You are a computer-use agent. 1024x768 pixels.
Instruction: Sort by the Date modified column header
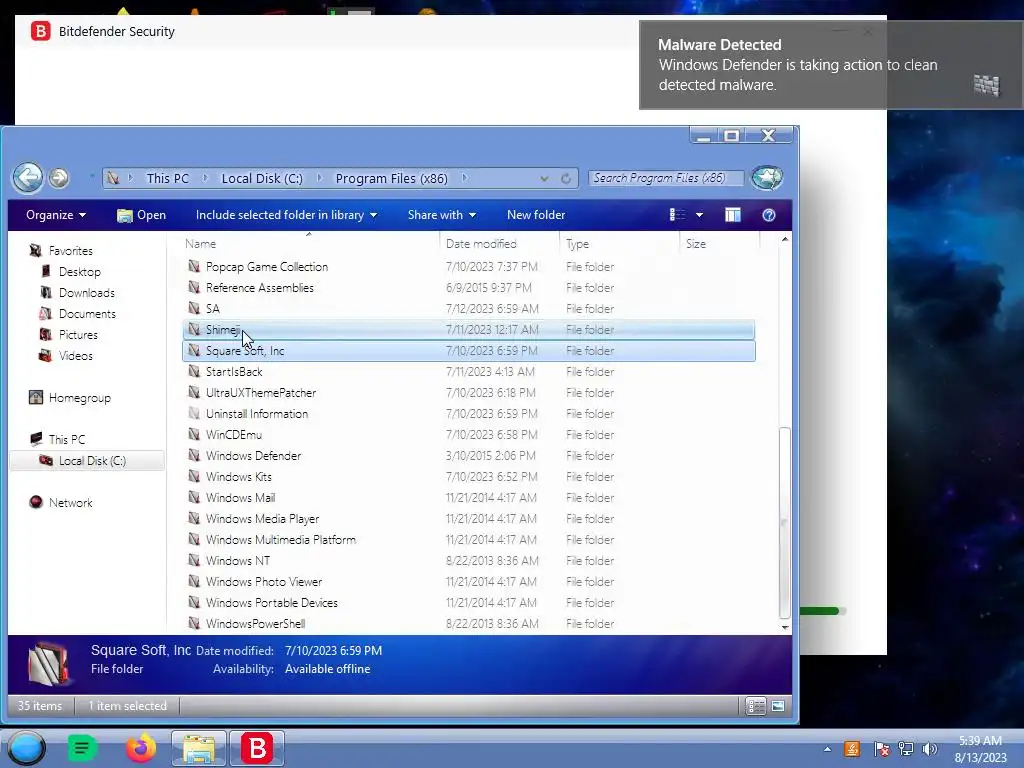click(x=481, y=244)
